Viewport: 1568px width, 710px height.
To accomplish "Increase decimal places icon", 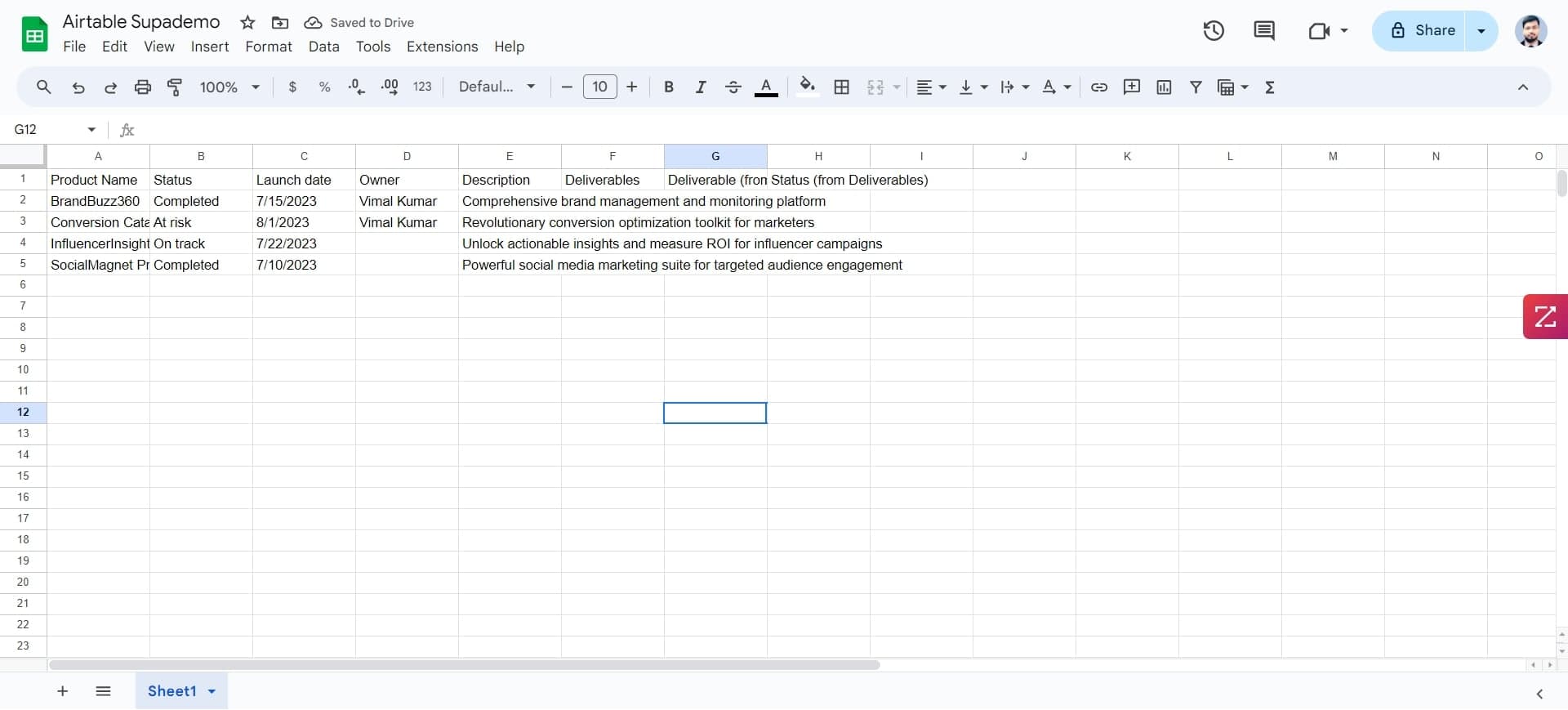I will click(390, 87).
